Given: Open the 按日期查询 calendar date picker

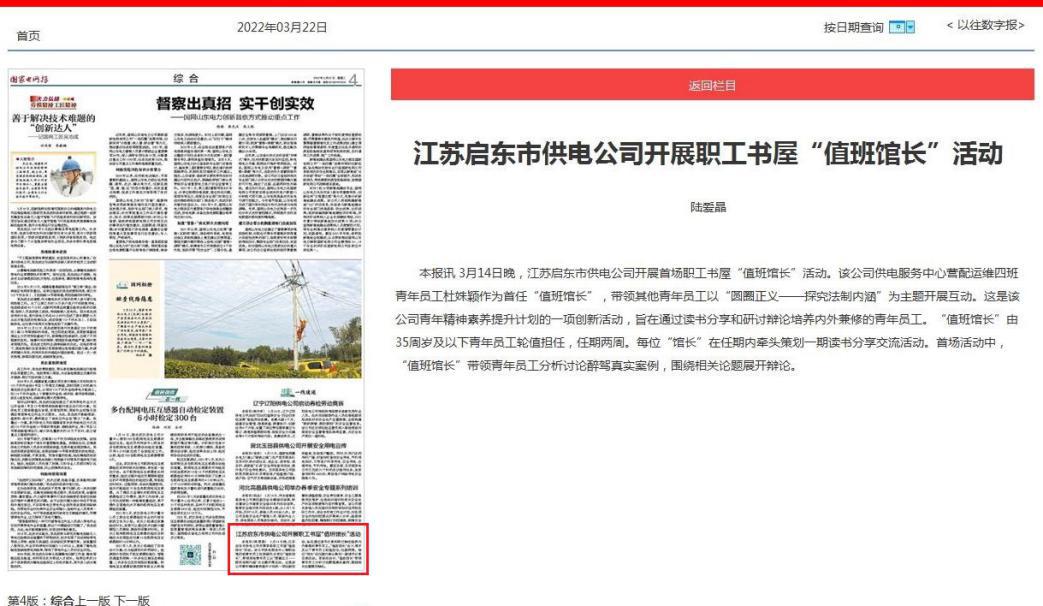Looking at the screenshot, I should [897, 27].
